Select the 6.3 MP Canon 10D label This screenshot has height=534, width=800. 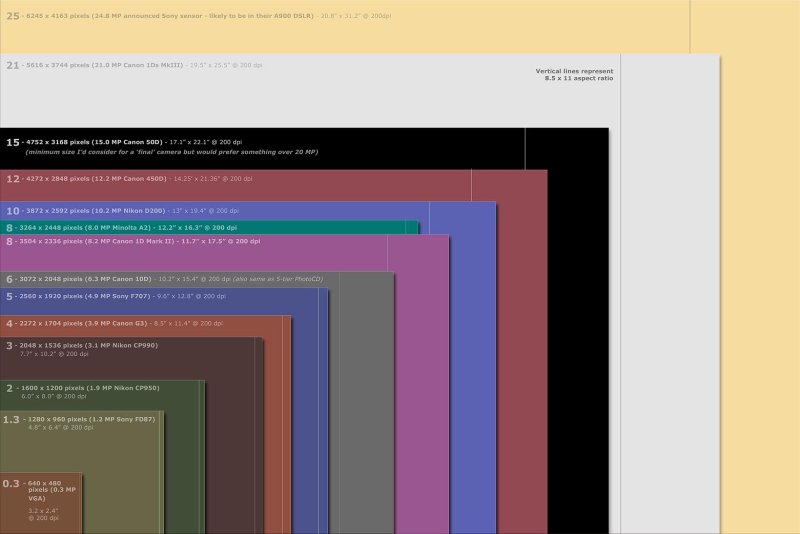coord(164,279)
